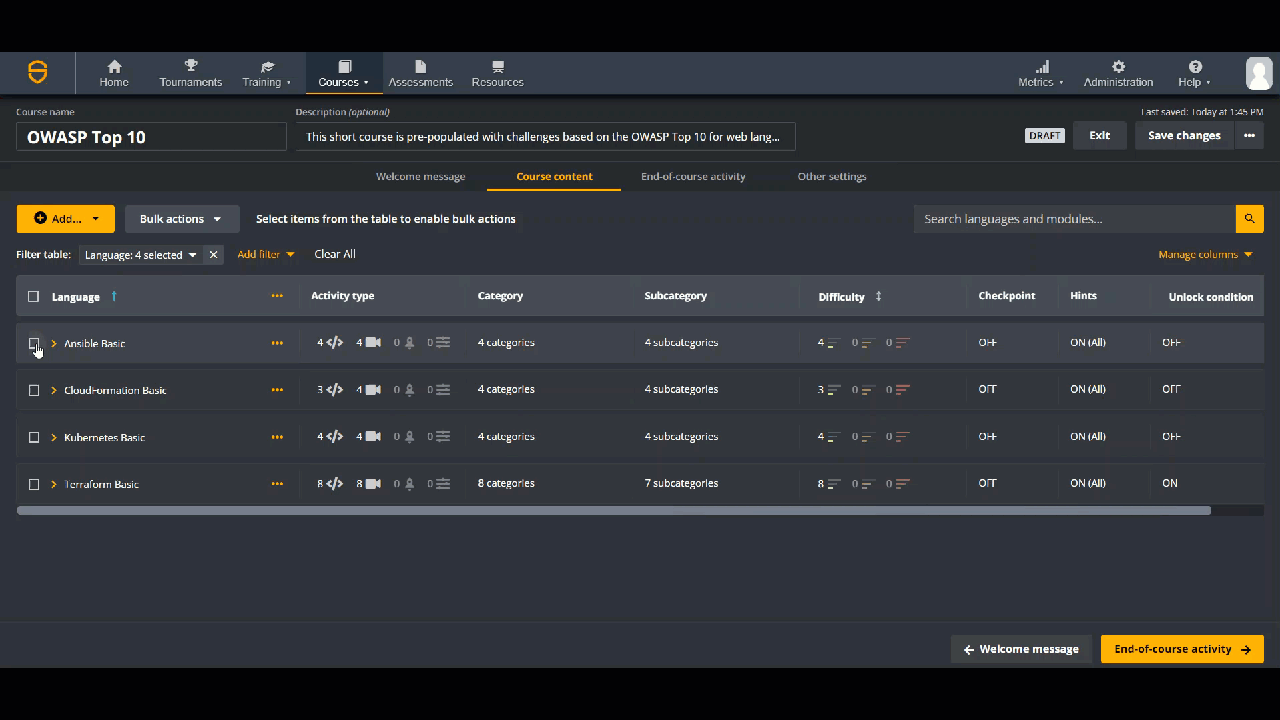Image resolution: width=1280 pixels, height=720 pixels.
Task: Select the CloudFormation Basic checkbox
Action: tap(33, 390)
